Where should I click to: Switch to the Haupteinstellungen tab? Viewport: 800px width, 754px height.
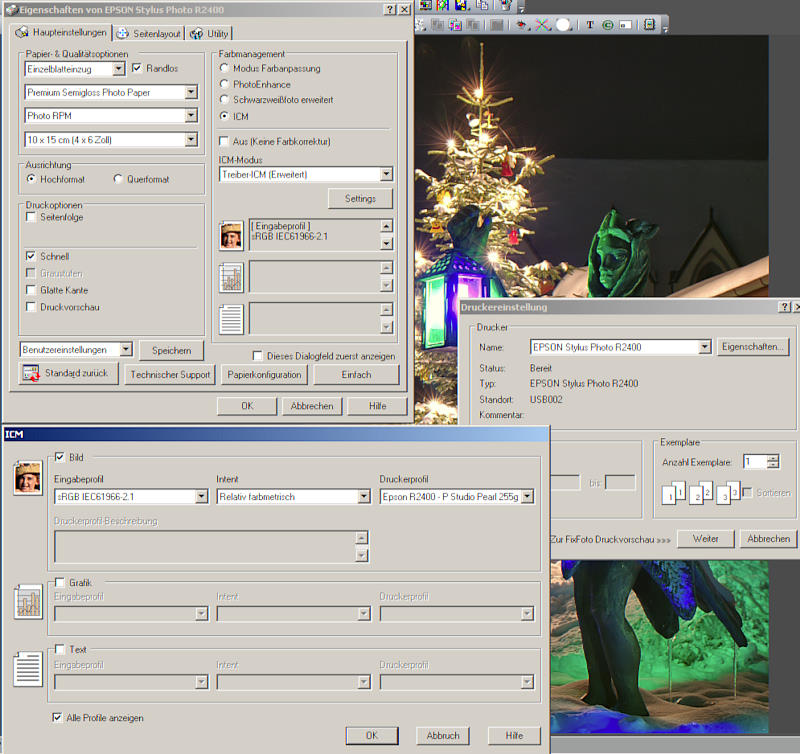pos(61,32)
